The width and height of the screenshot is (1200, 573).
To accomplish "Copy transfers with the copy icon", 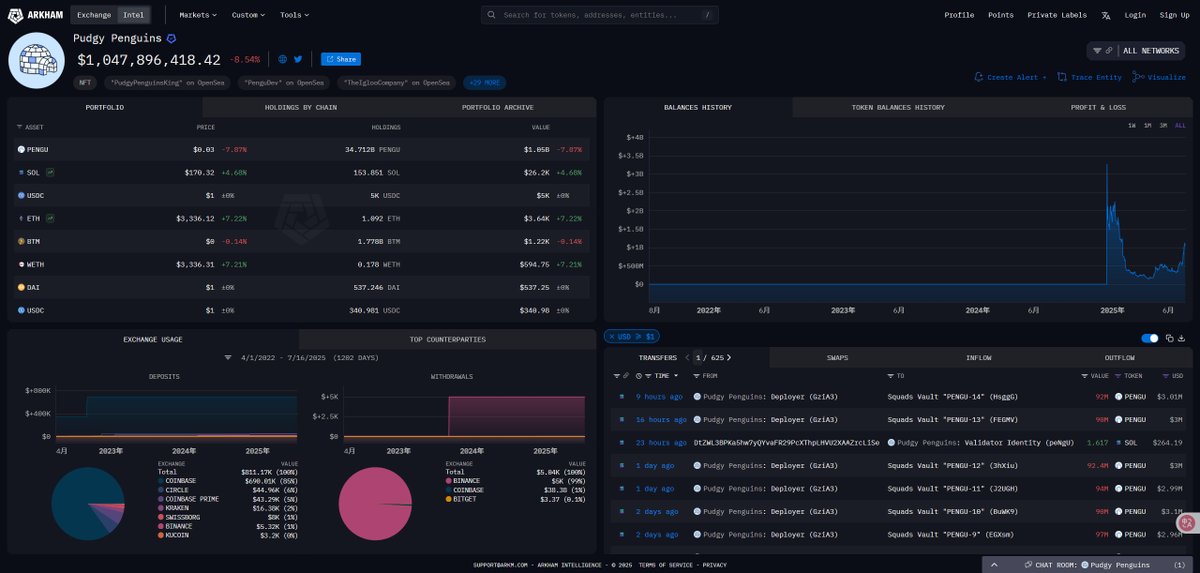I will (1169, 339).
